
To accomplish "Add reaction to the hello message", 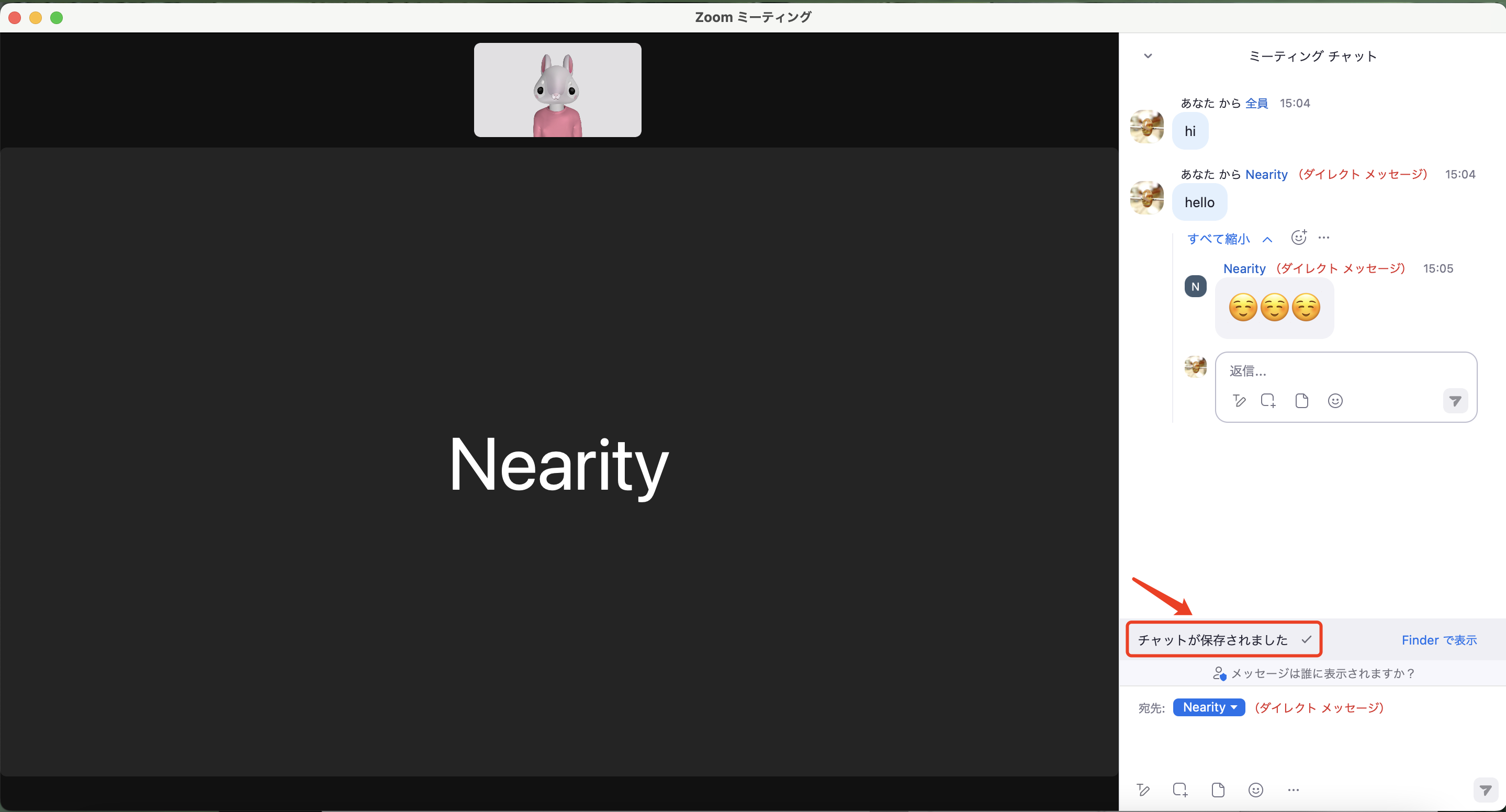I will 1298,238.
